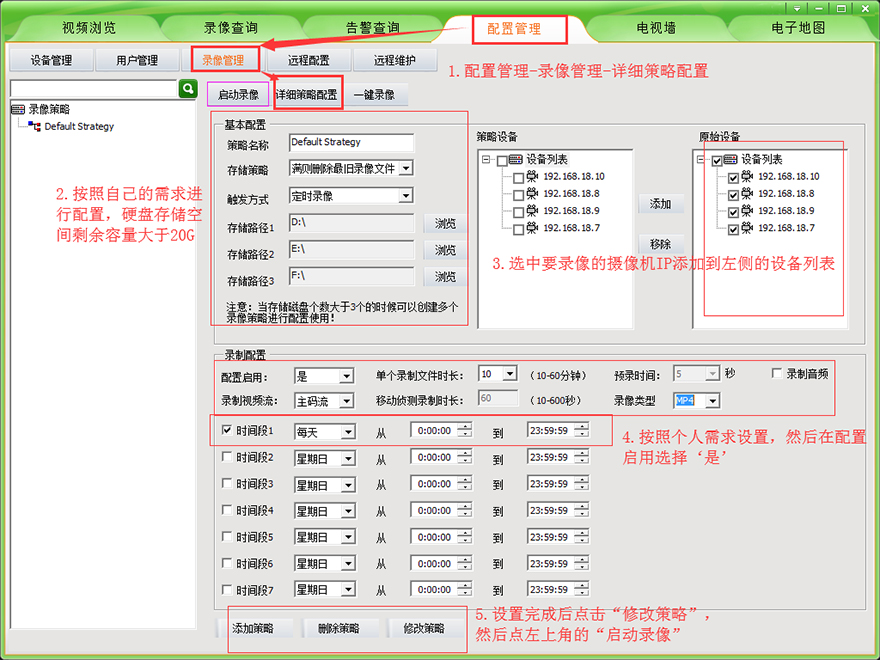Open the 存储策略 dropdown
This screenshot has height=660, width=880.
(405, 169)
